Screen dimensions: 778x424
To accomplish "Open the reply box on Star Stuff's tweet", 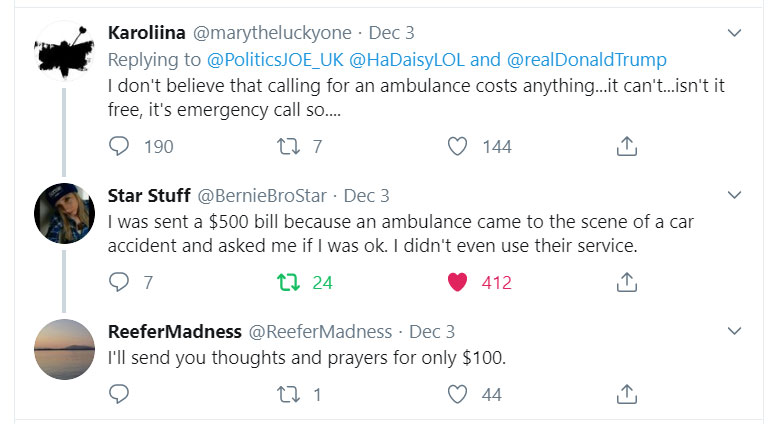I will 119,283.
